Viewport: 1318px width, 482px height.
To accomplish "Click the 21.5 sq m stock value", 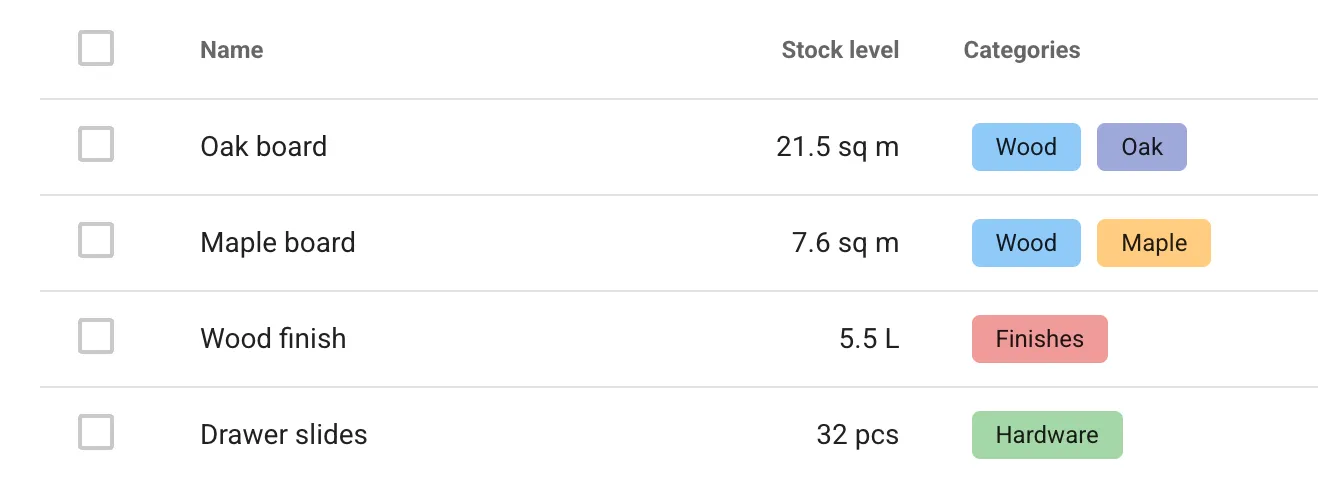I will pos(838,147).
